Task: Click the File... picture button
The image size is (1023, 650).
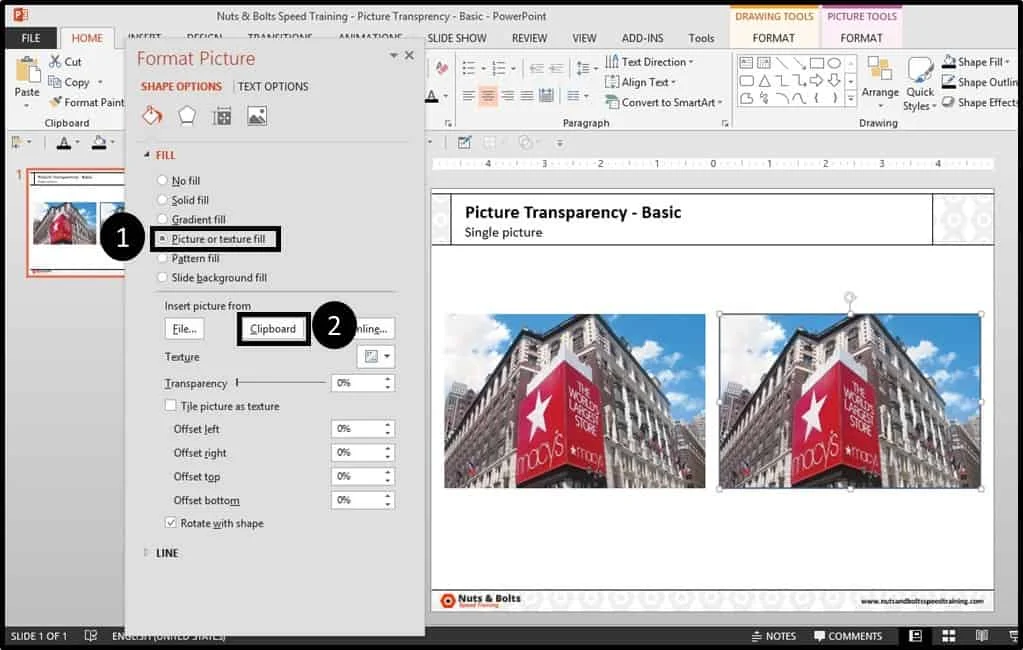Action: (x=184, y=329)
